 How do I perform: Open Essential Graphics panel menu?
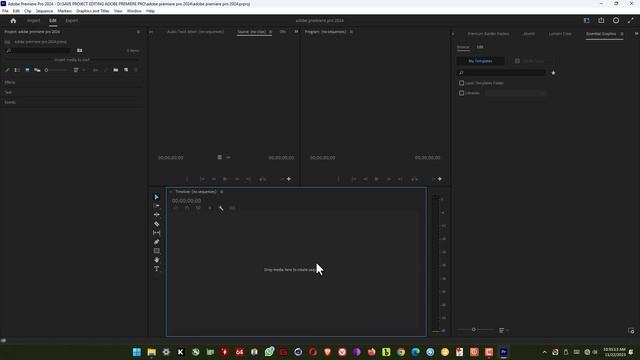622,34
